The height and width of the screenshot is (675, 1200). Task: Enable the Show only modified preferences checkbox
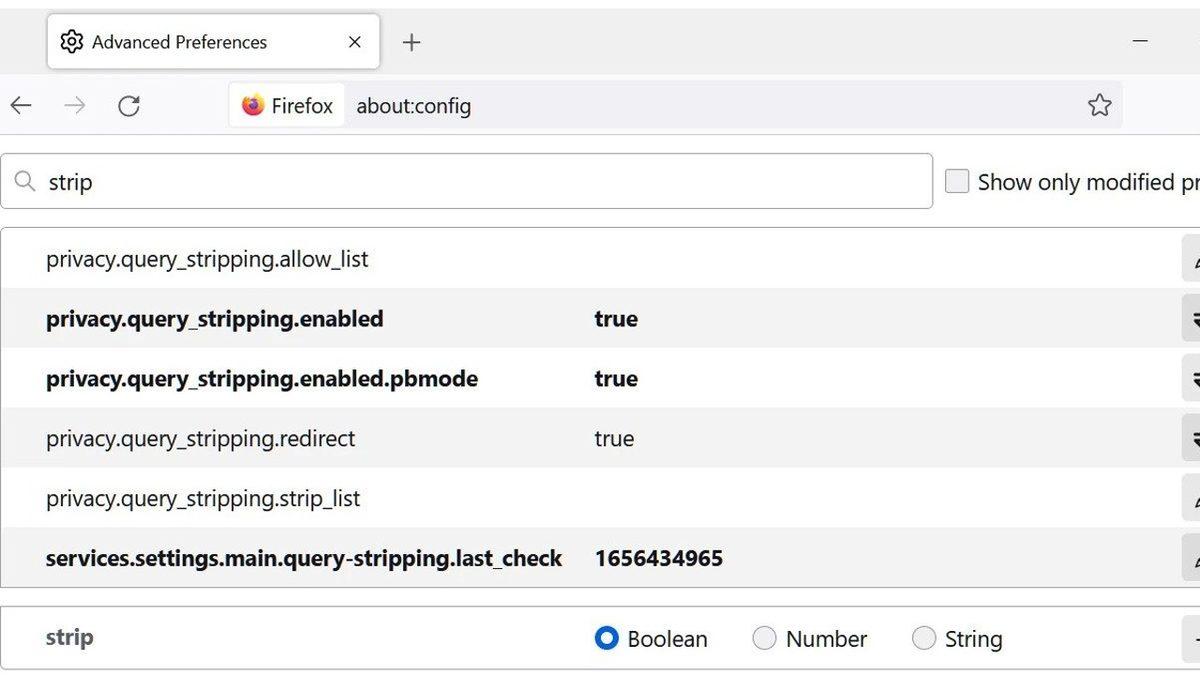(957, 181)
